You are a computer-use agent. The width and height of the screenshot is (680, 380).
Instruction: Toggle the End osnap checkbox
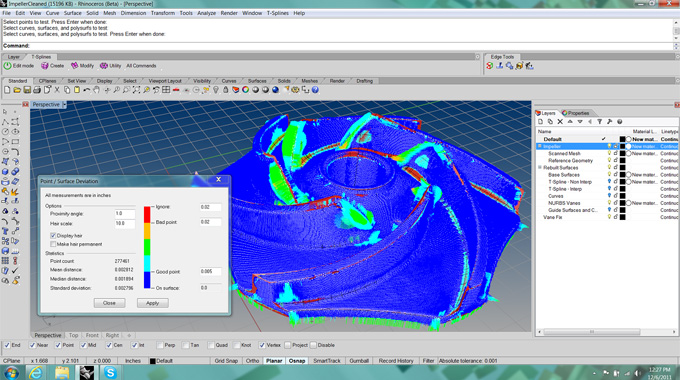pos(7,345)
